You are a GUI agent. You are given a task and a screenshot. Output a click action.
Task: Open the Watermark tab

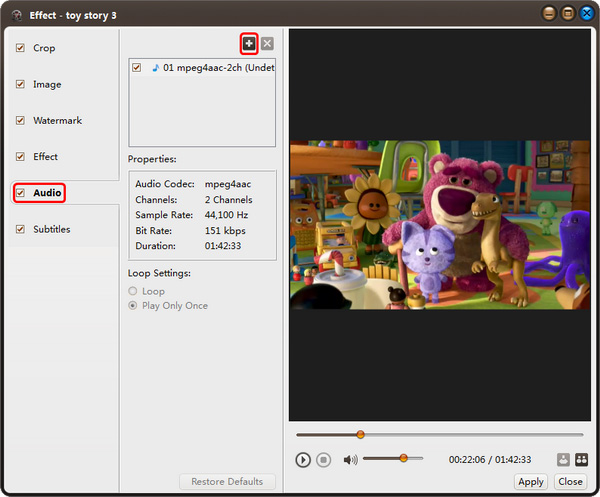point(57,121)
